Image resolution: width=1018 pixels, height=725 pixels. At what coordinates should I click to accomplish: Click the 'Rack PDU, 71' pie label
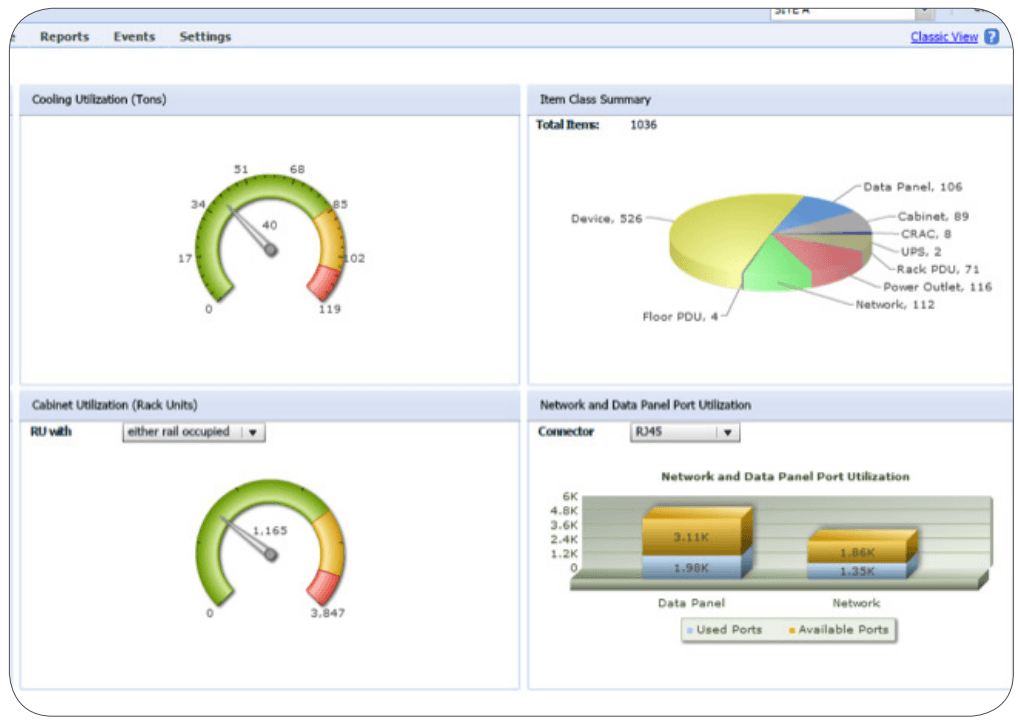[x=937, y=269]
